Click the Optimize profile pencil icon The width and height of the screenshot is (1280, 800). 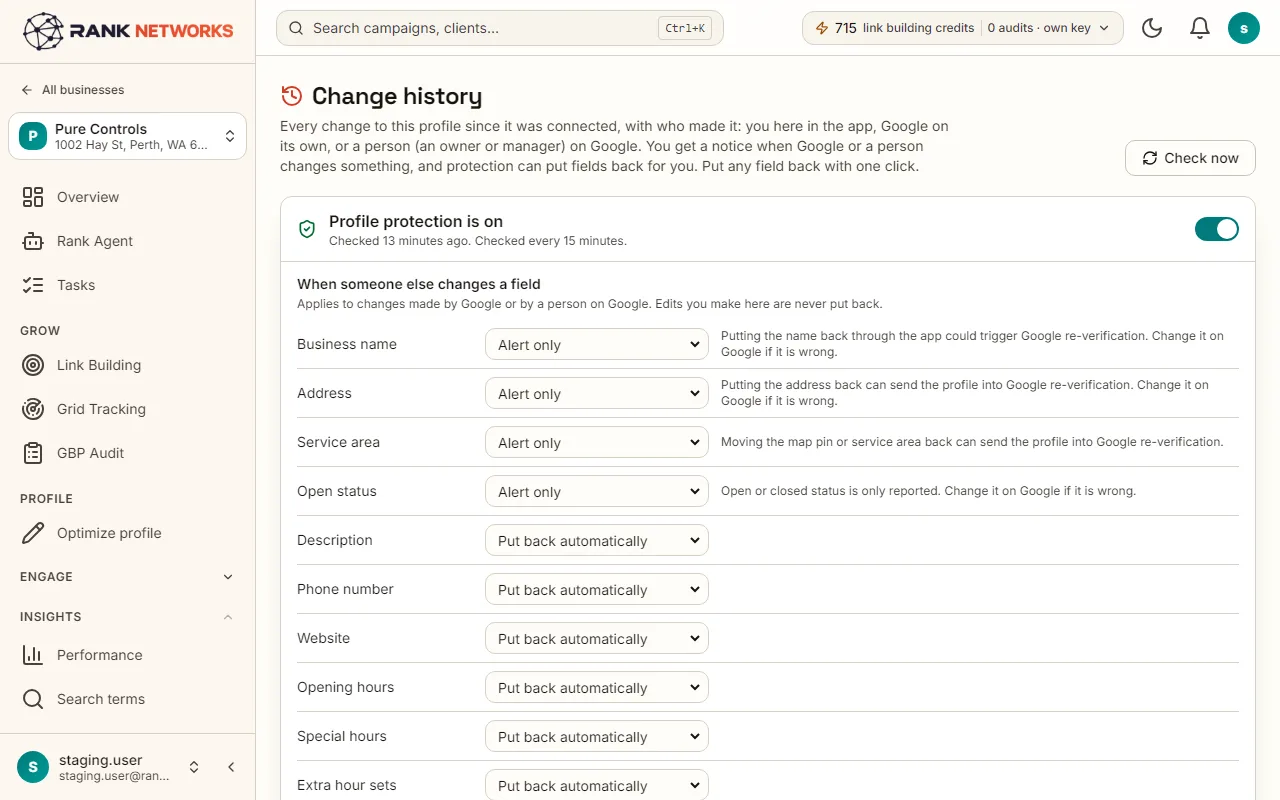[33, 533]
